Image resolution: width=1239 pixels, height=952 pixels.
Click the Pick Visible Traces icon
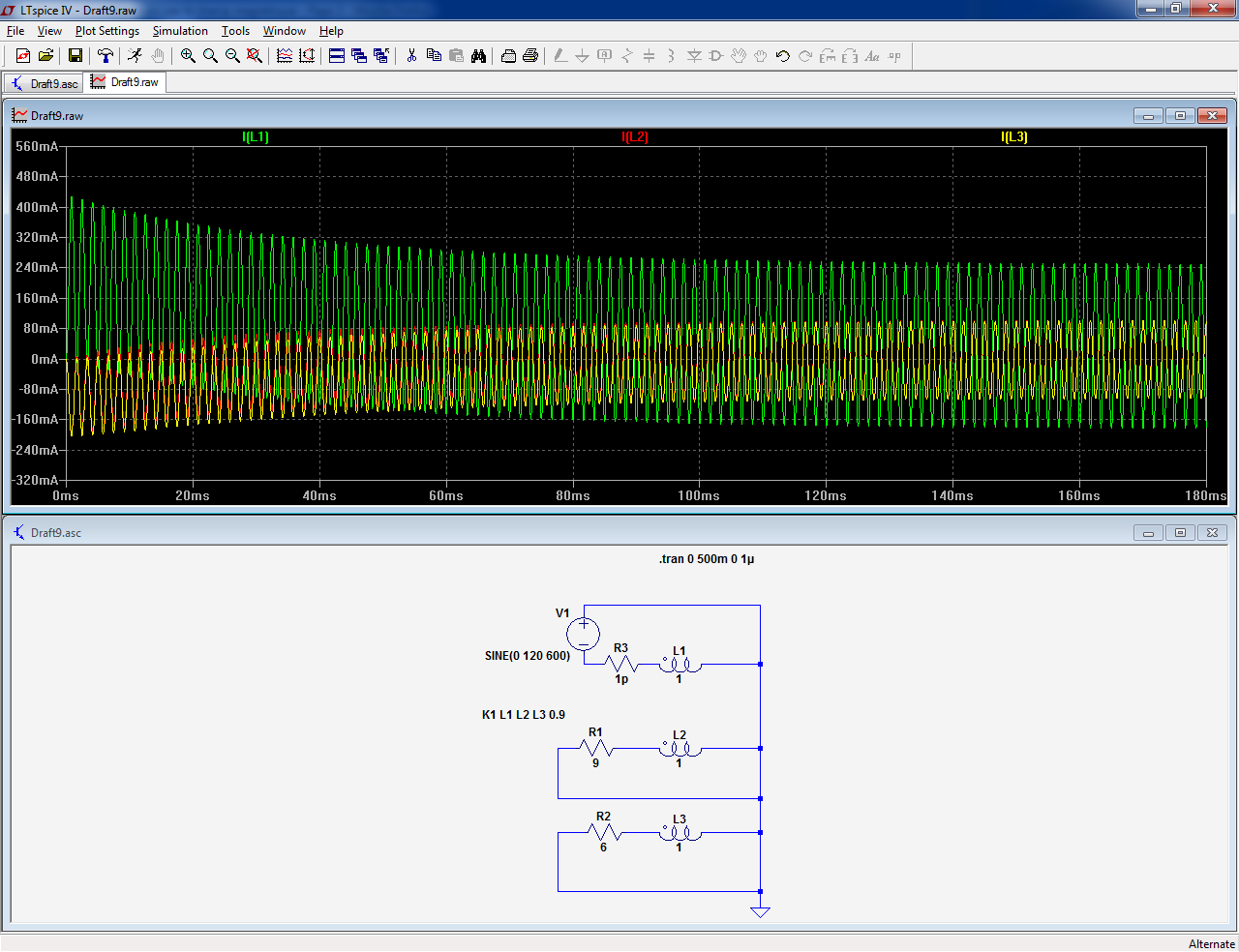pyautogui.click(x=285, y=56)
